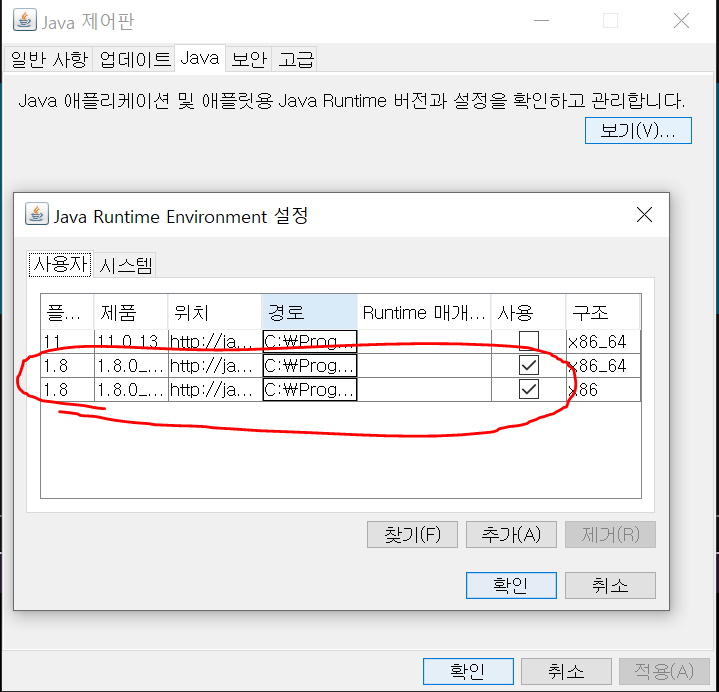Click the Java icon in Java 제어판 title bar

[25, 21]
